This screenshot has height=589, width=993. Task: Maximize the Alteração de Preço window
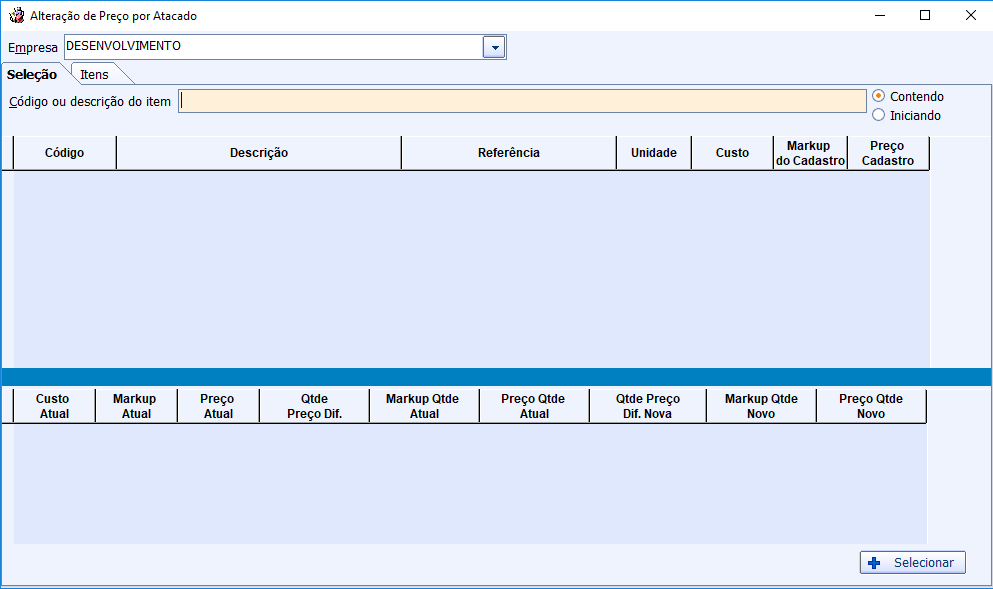tap(924, 15)
